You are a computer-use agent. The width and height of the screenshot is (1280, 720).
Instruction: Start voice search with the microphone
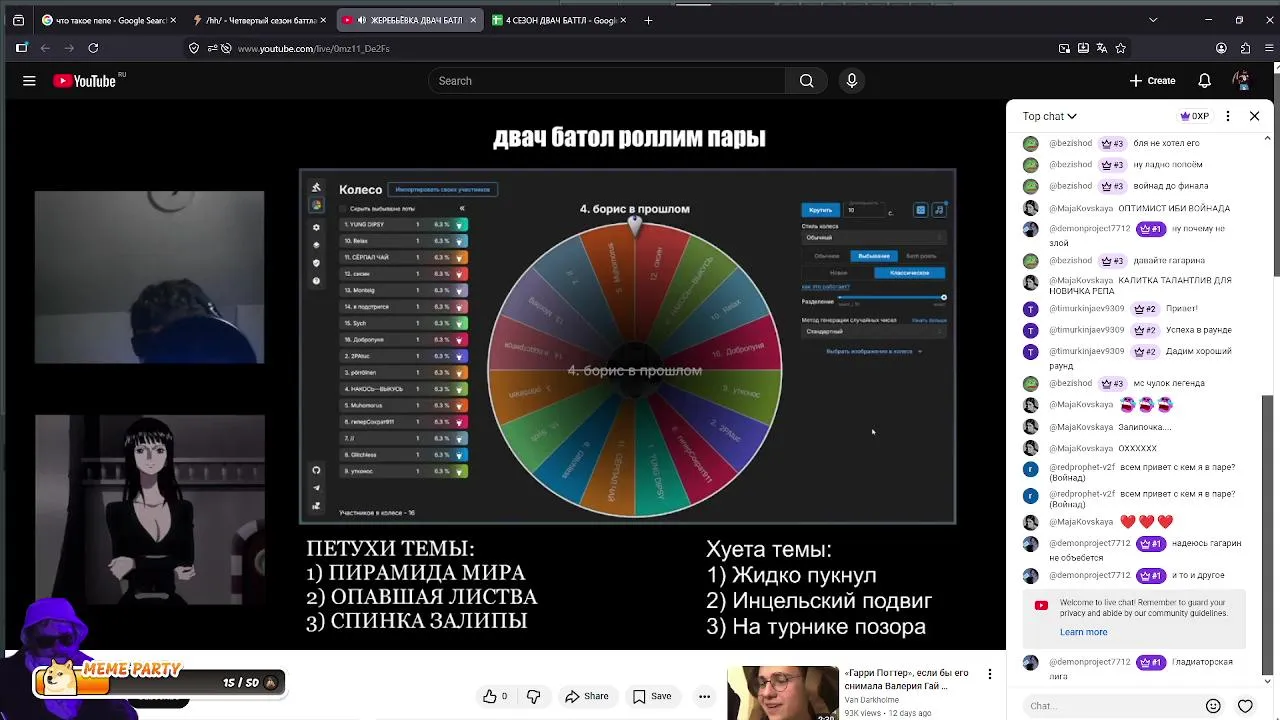851,81
